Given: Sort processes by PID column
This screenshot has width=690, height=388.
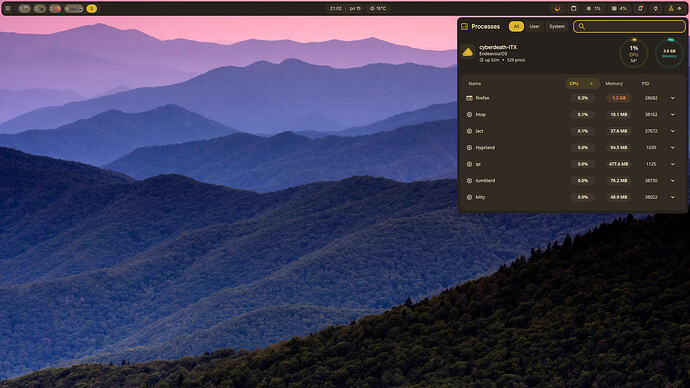Looking at the screenshot, I should (645, 84).
